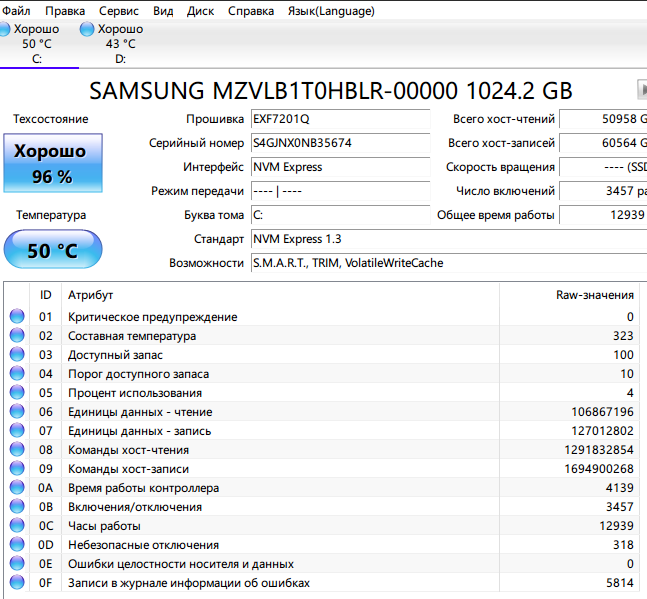Open the Сервис menu
The height and width of the screenshot is (599, 647).
point(119,11)
